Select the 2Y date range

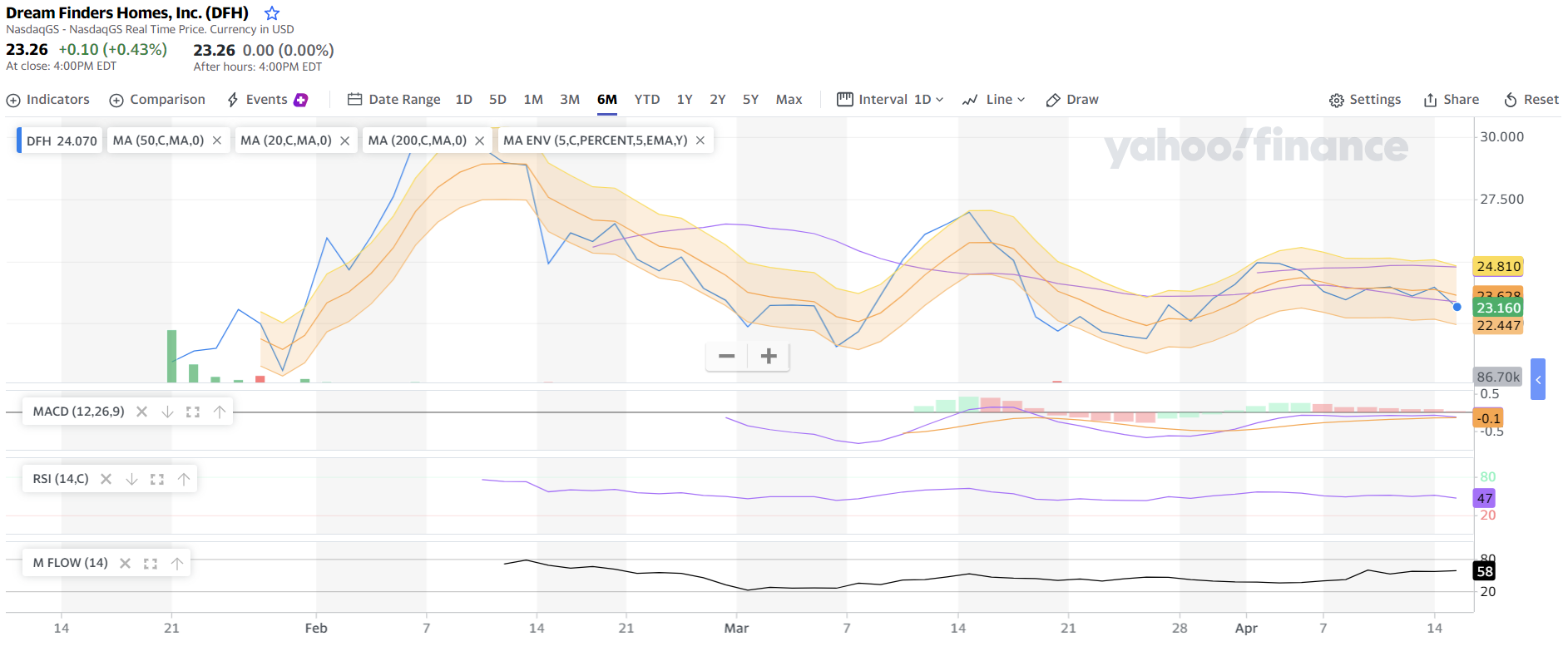(x=718, y=100)
